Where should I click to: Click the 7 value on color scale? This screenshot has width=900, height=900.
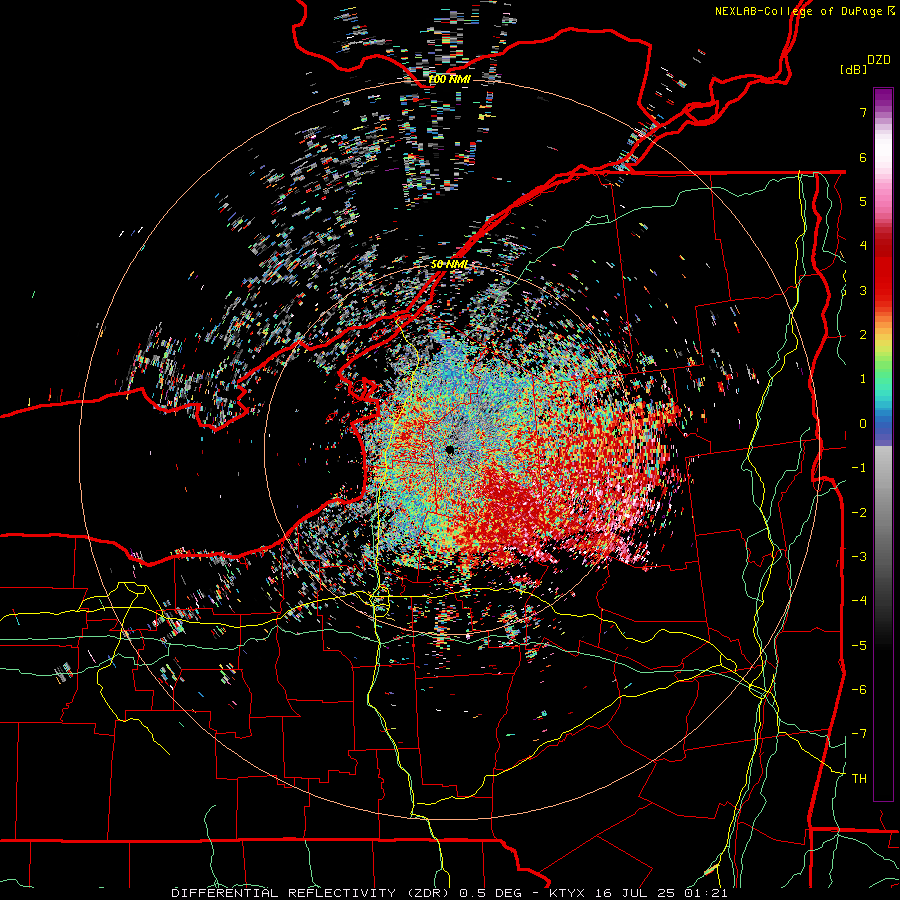point(863,112)
